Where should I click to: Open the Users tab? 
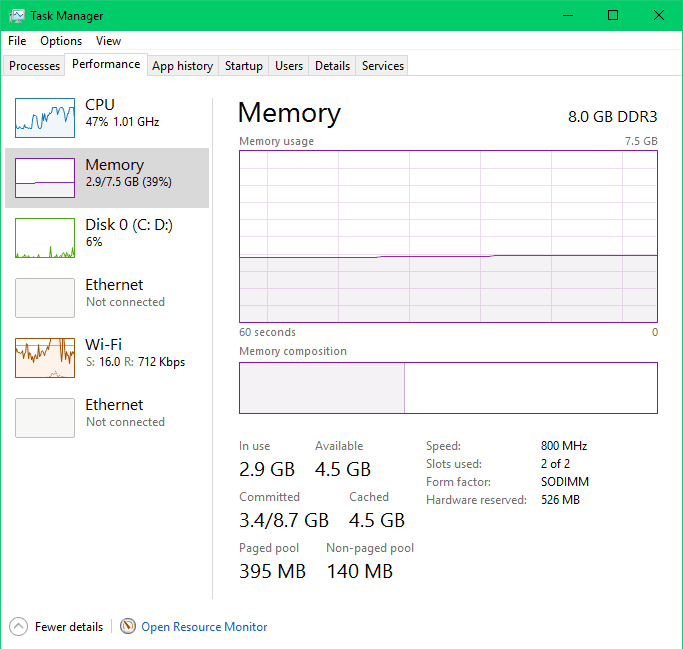[289, 66]
